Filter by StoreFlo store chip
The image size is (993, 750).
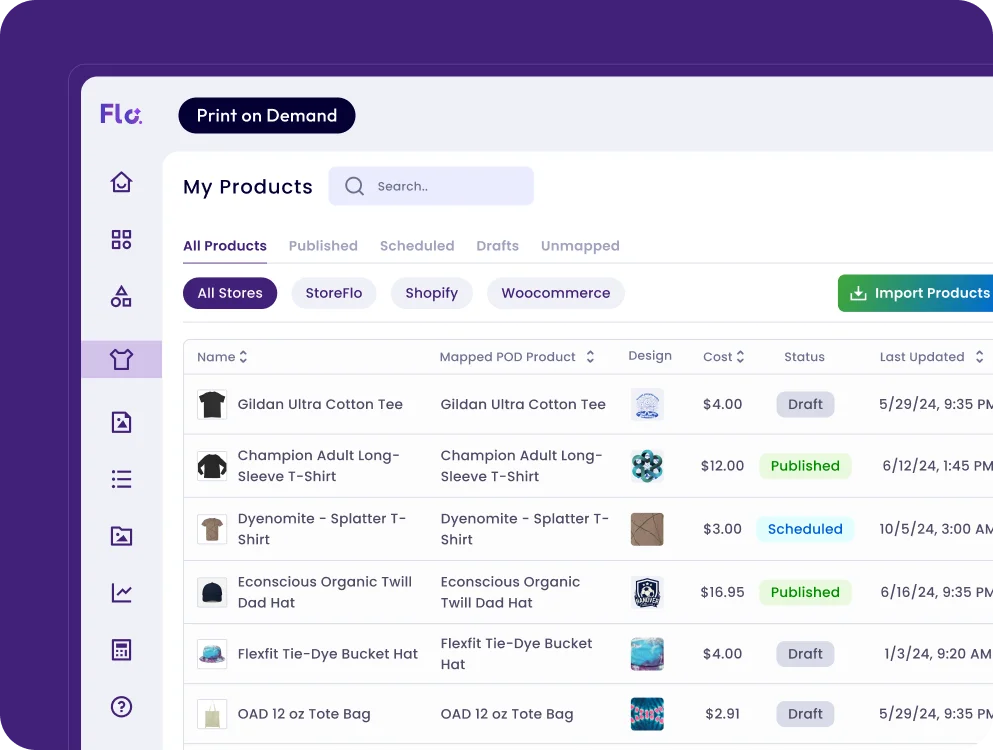(x=334, y=293)
